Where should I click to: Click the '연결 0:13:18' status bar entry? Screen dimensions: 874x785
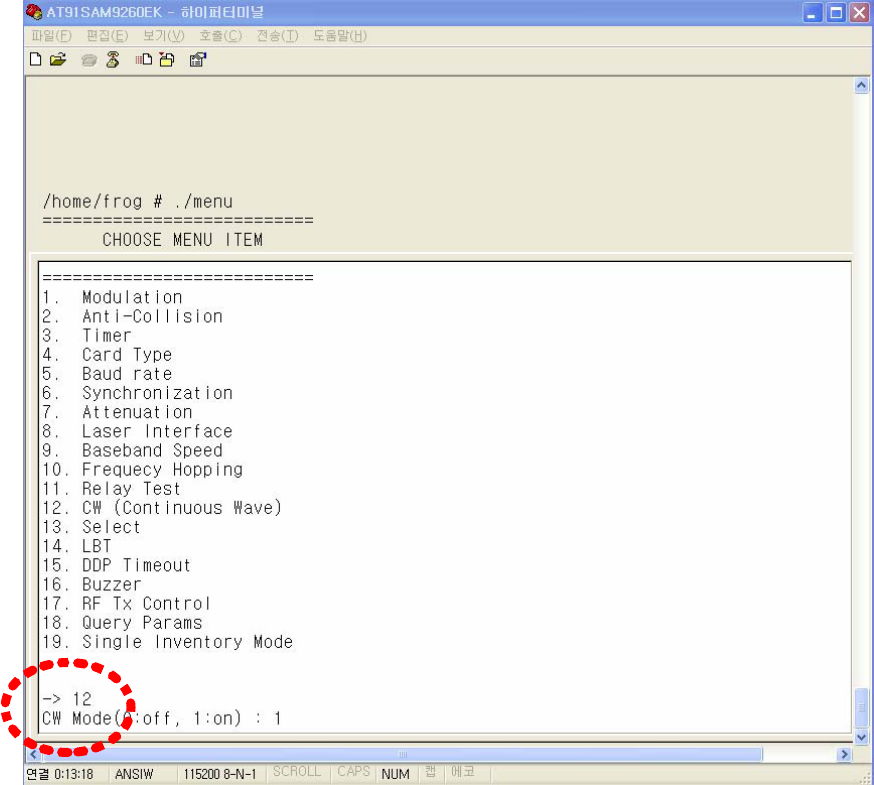60,774
